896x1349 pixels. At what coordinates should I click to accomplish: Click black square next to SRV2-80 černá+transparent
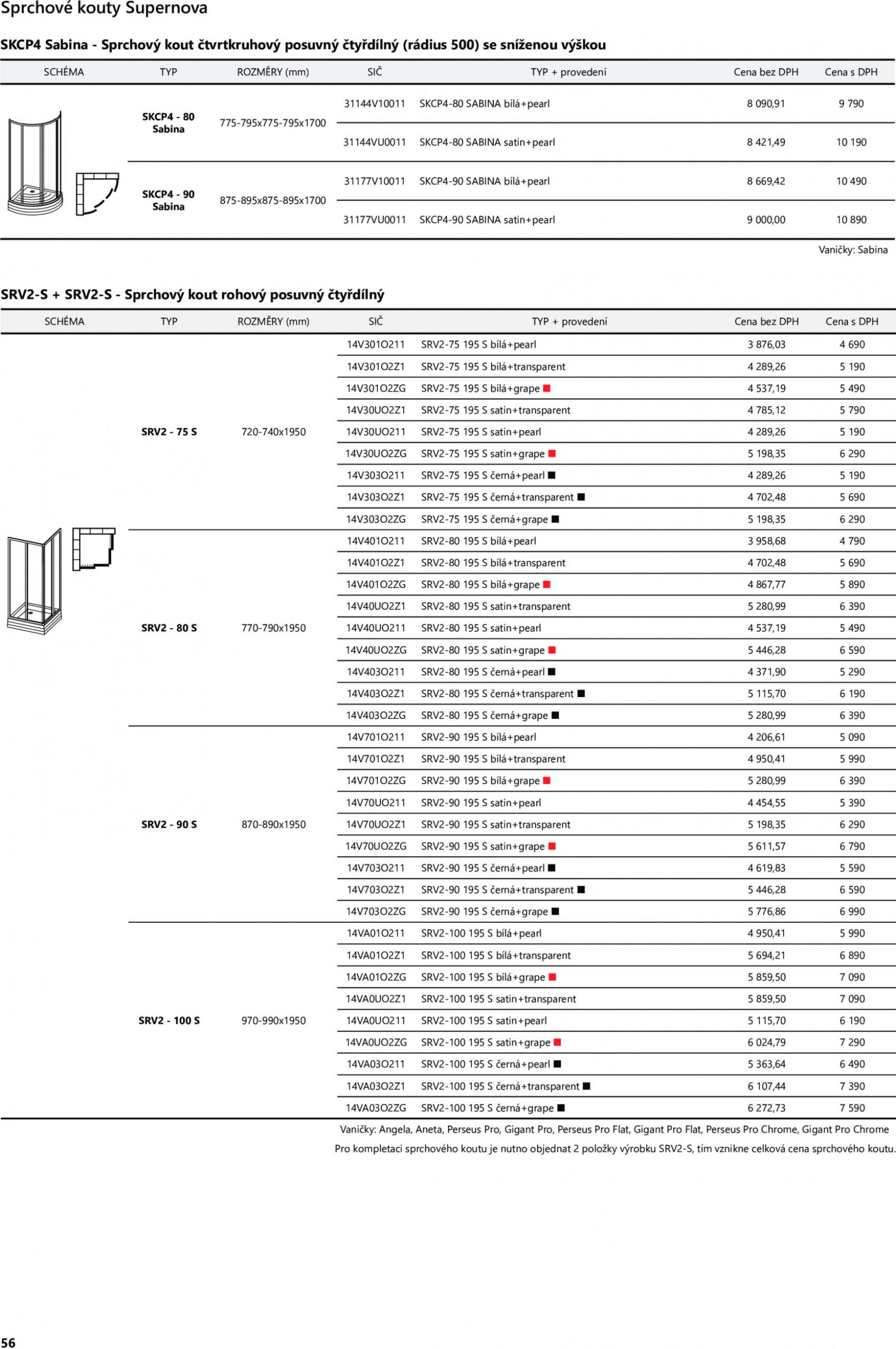(x=581, y=694)
